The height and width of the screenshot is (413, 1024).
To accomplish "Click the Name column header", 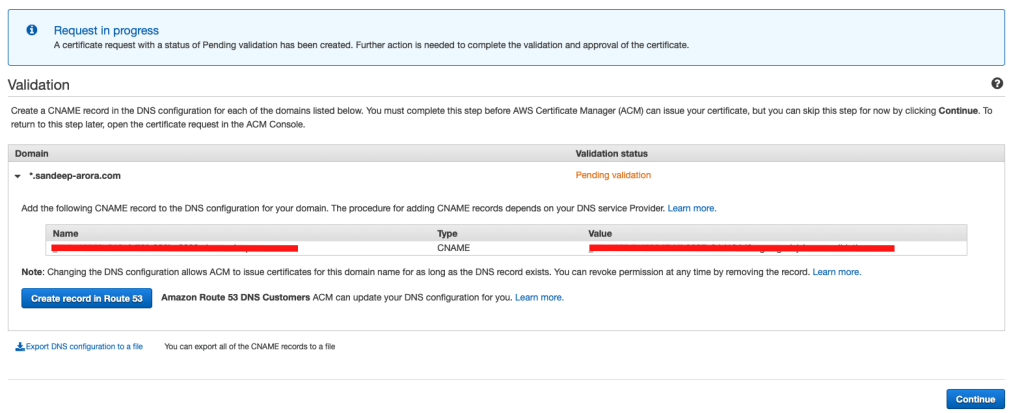I will [x=65, y=233].
